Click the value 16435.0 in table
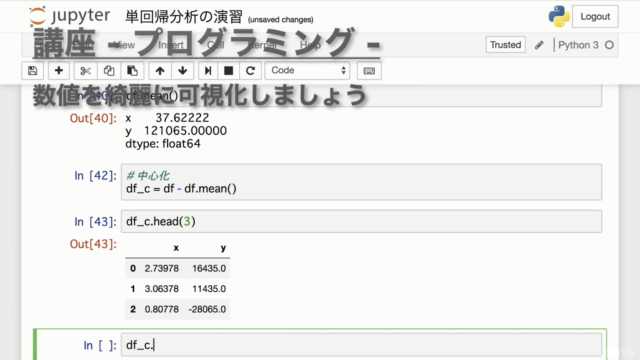This screenshot has height=360, width=640. pos(209,269)
